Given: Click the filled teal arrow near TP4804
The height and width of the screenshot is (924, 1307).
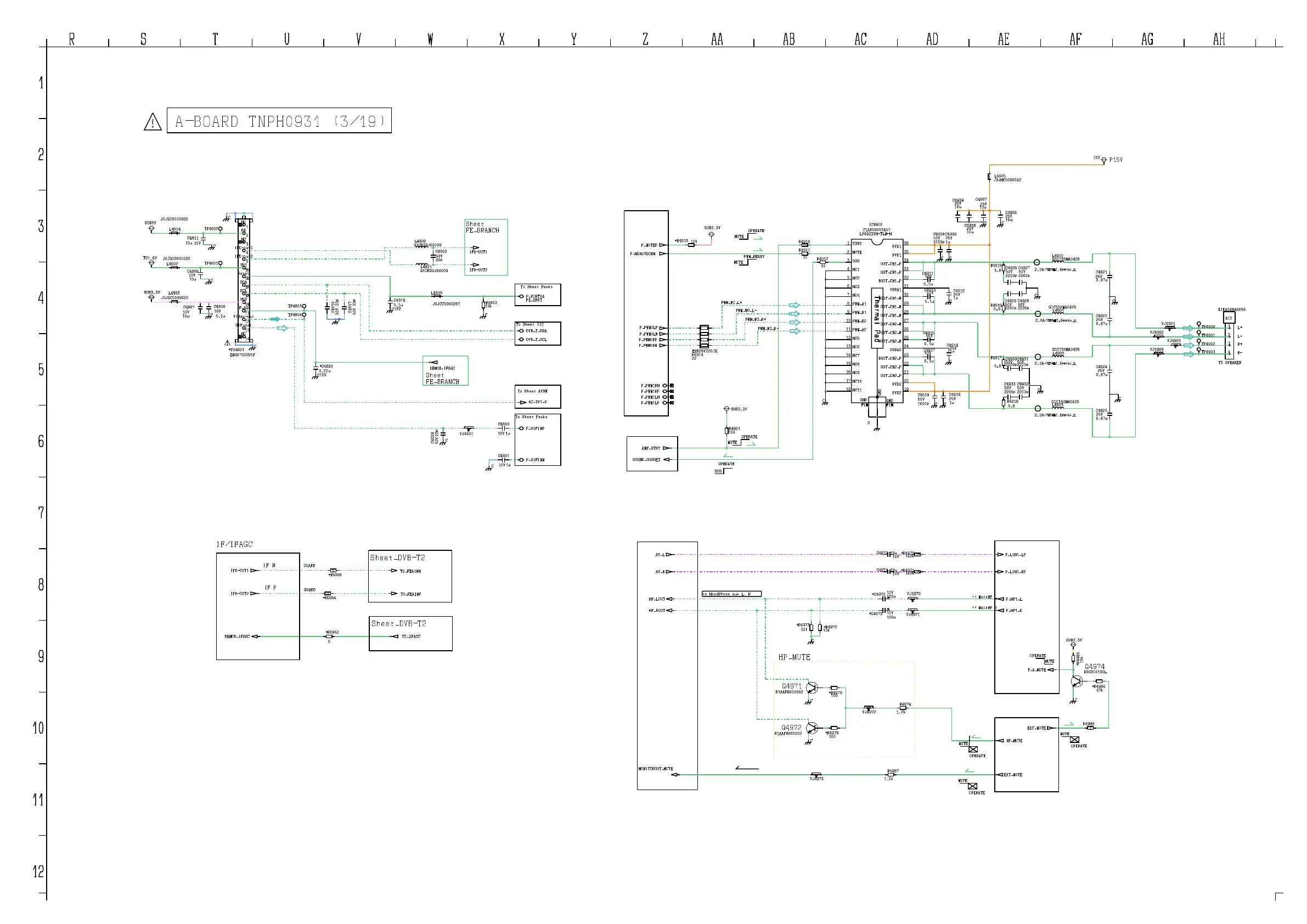Looking at the screenshot, I should (275, 319).
